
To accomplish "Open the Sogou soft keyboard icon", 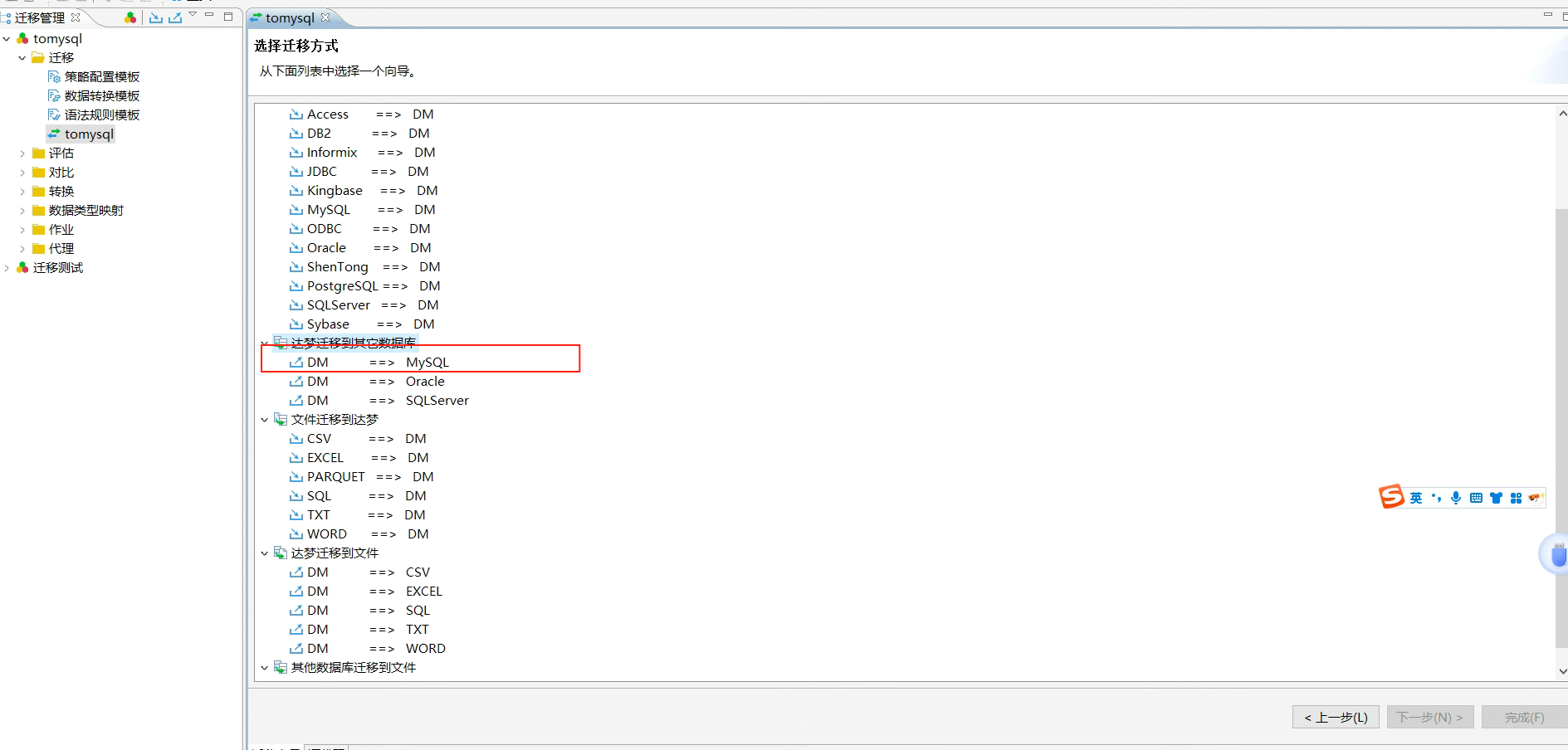I will 1476,498.
